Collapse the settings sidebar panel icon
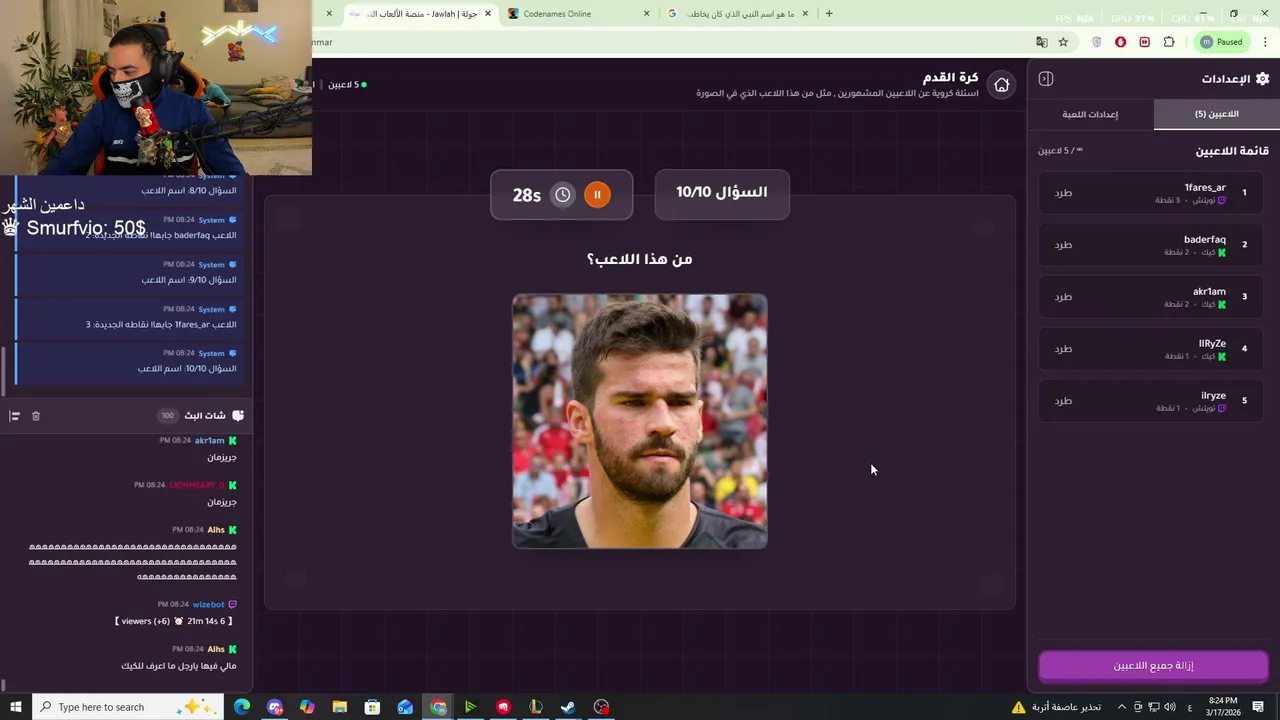The width and height of the screenshot is (1280, 720). click(x=1046, y=79)
